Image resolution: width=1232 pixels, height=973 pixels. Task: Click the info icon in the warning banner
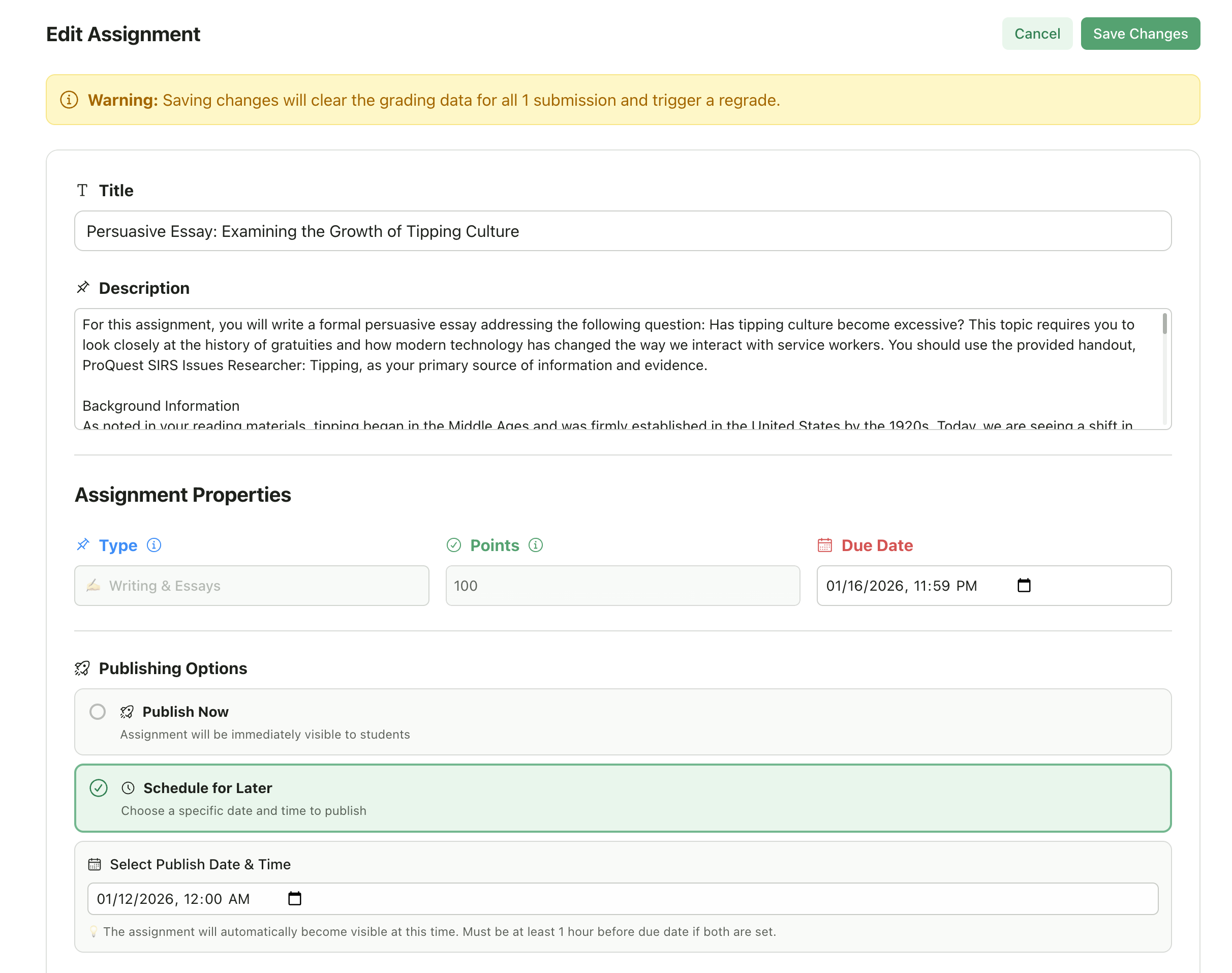pos(68,100)
